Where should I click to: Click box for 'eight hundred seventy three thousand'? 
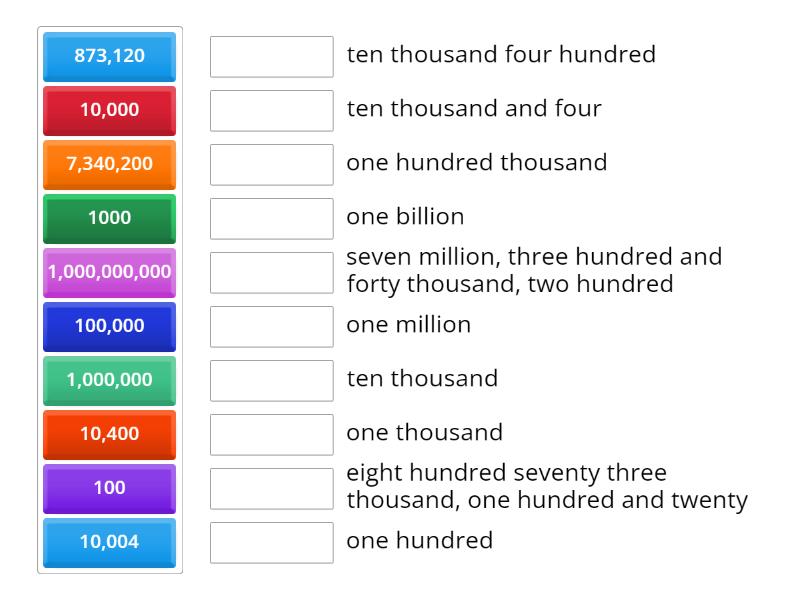[x=271, y=488]
